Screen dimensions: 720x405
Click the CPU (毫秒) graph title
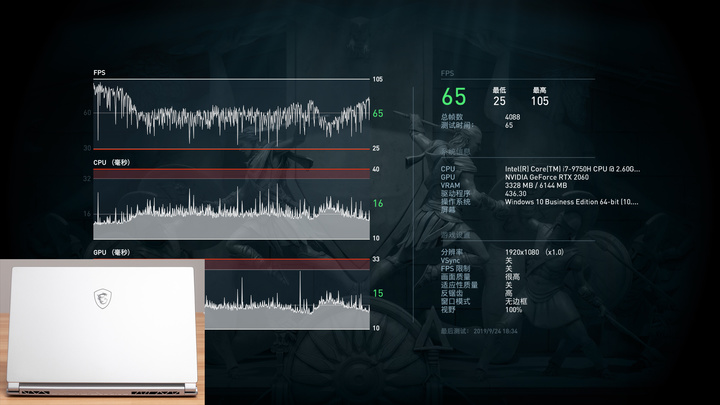(x=112, y=163)
